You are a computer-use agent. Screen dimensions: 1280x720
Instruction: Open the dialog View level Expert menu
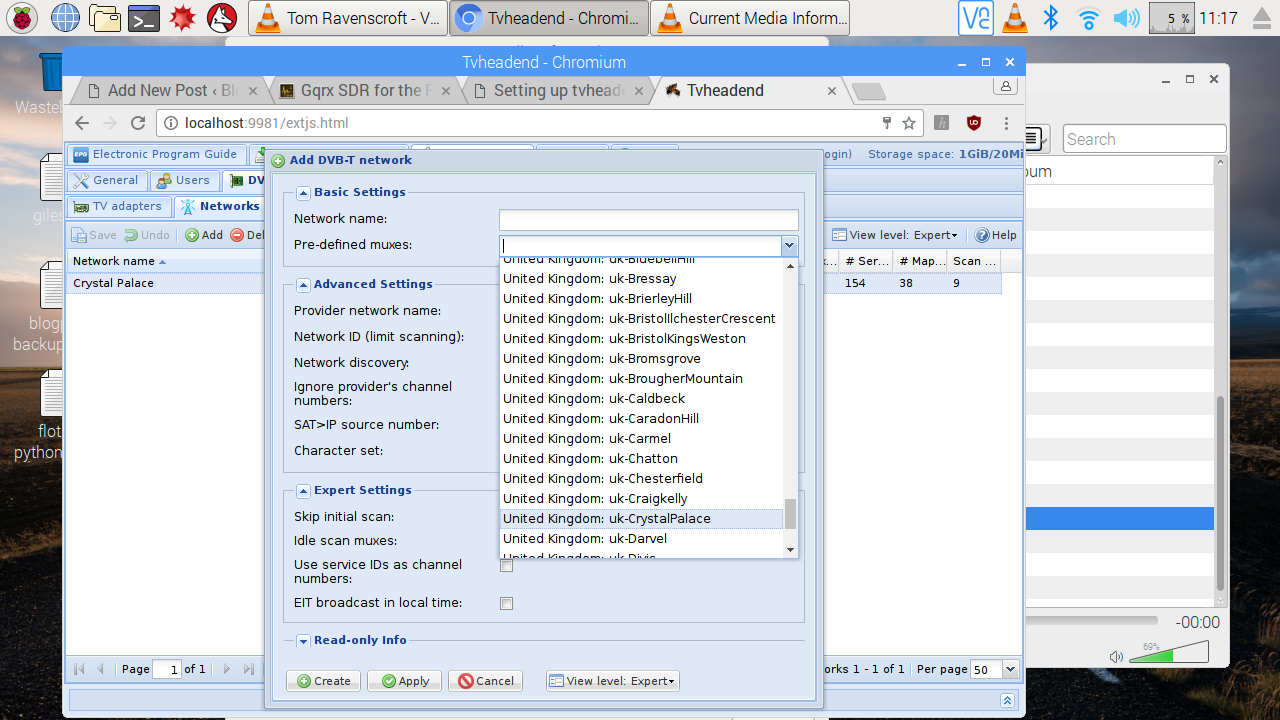coord(613,681)
